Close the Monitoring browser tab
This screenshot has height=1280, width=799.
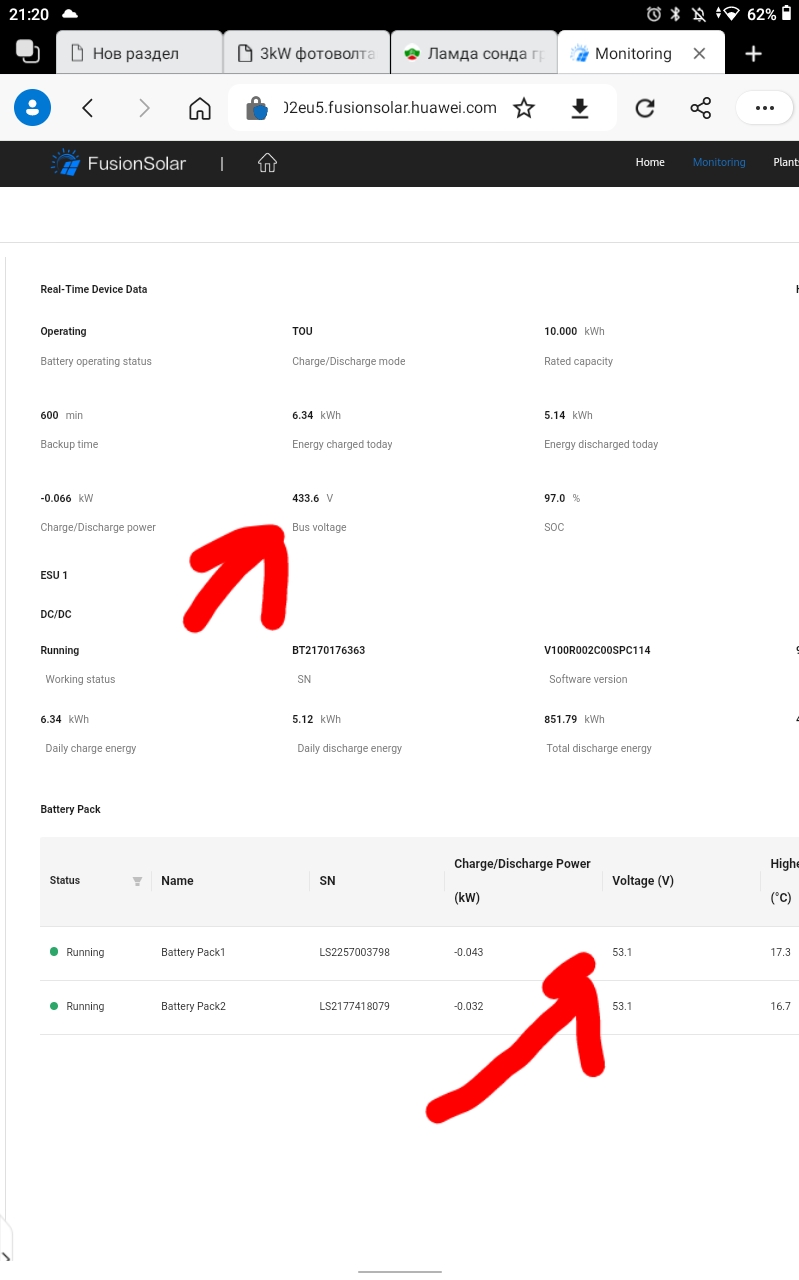pos(700,54)
